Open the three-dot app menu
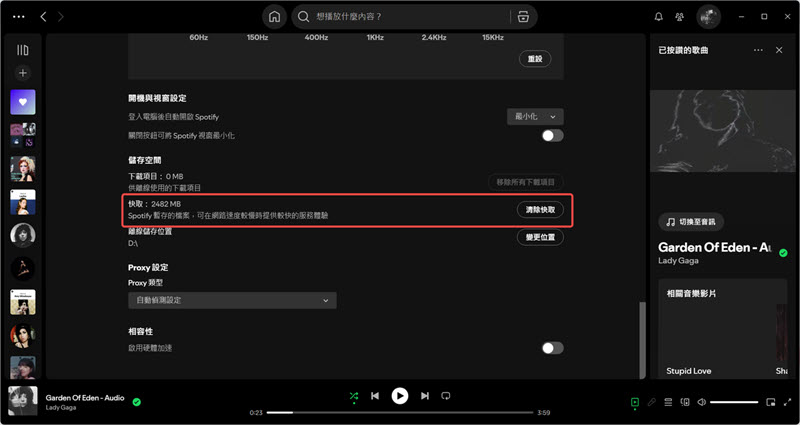The width and height of the screenshot is (800, 425). (18, 17)
